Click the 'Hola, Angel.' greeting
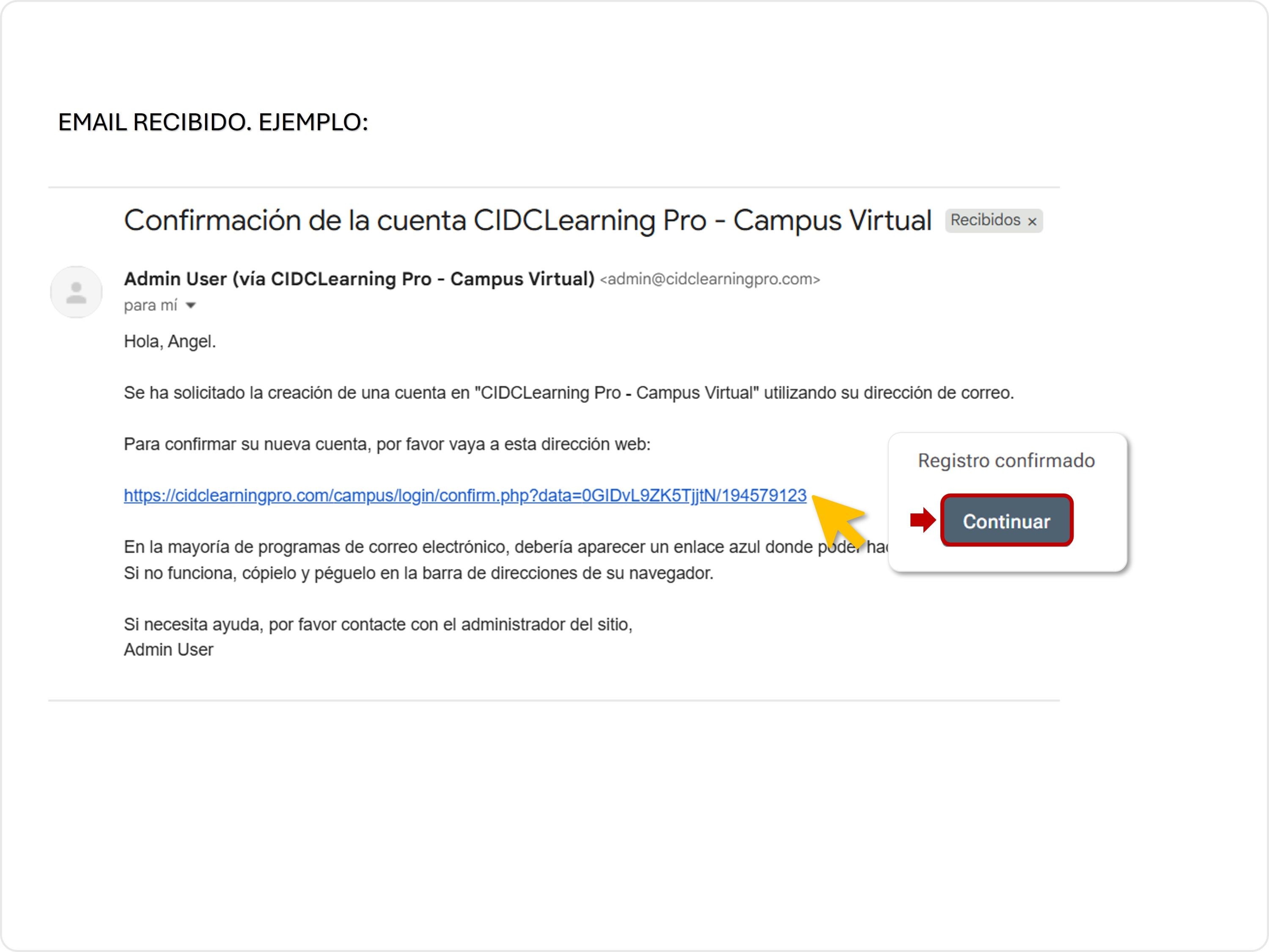Screen dimensions: 1269x952 pos(170,342)
